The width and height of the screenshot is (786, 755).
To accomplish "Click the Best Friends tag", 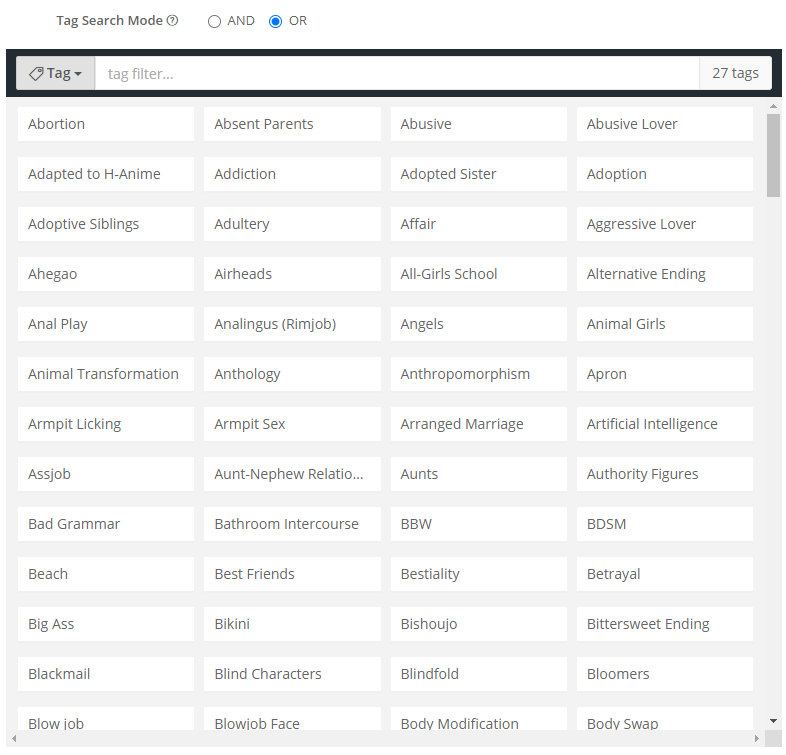I will coord(292,574).
